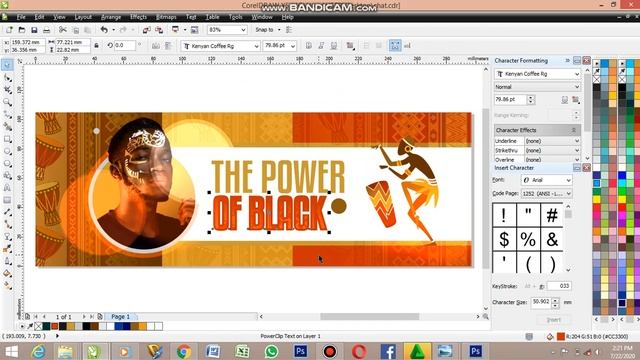Open the Insert Character Font Arial dropdown

pyautogui.click(x=568, y=180)
